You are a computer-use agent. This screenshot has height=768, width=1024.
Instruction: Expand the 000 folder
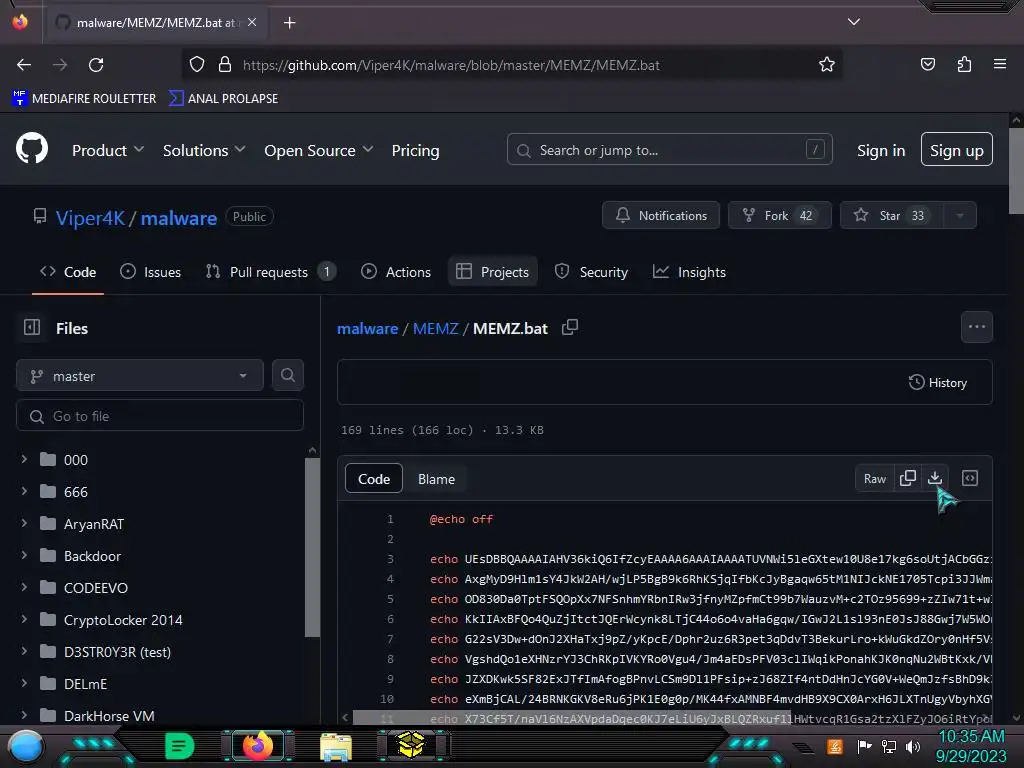24,459
